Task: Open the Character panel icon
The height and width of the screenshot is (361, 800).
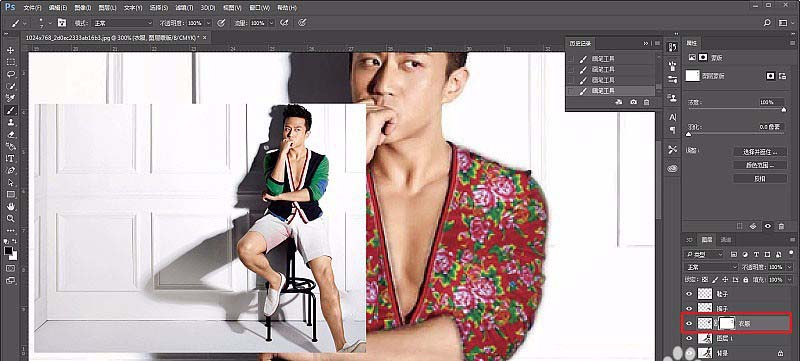Action: pos(672,117)
